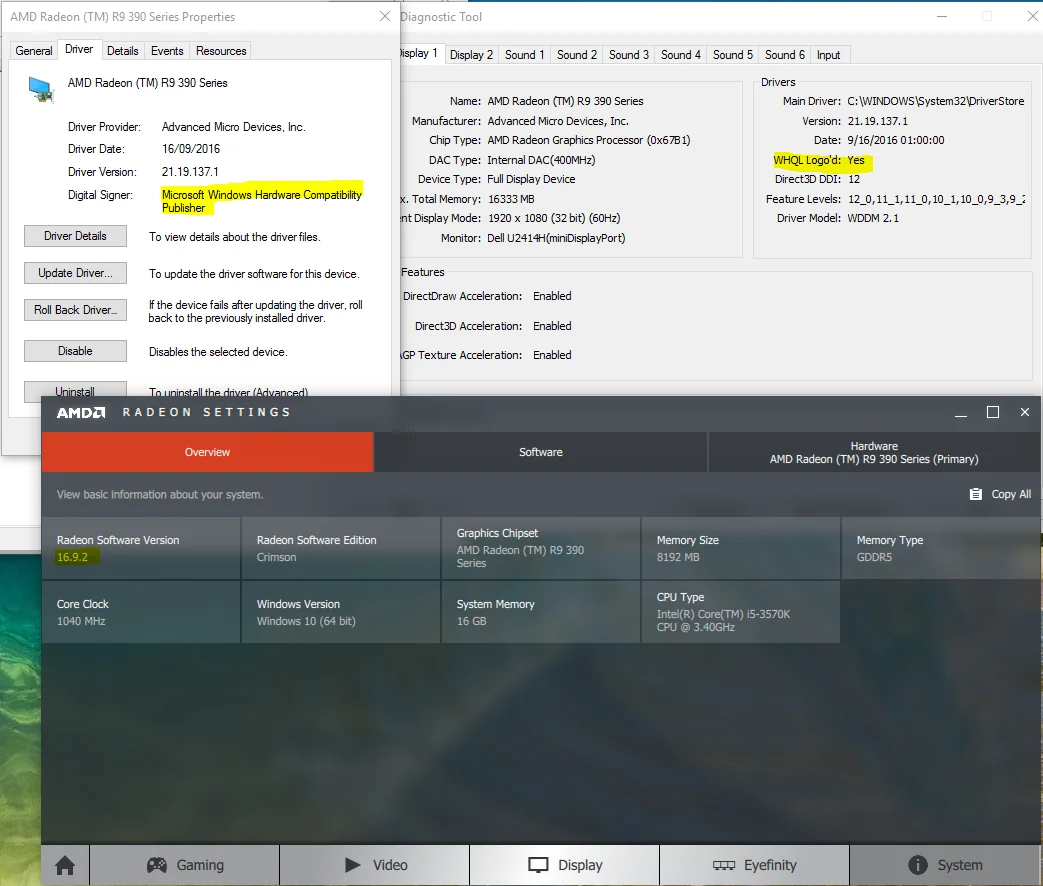The width and height of the screenshot is (1043, 886).
Task: Open the Resources tab in Properties
Action: 221,51
